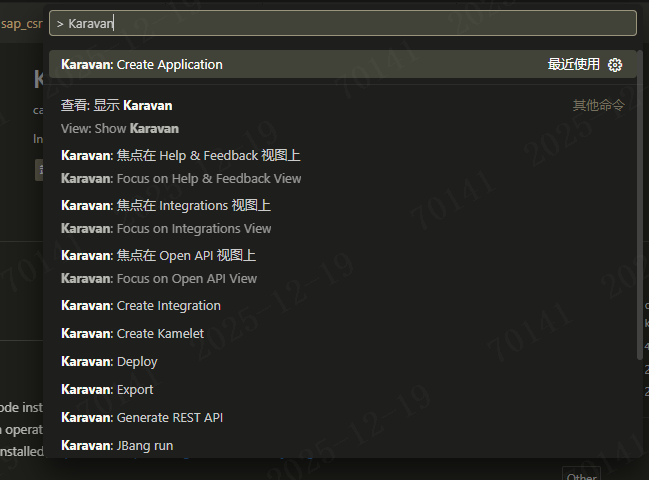Viewport: 649px width, 480px height.
Task: Click the command list scrollbar
Action: [639, 220]
